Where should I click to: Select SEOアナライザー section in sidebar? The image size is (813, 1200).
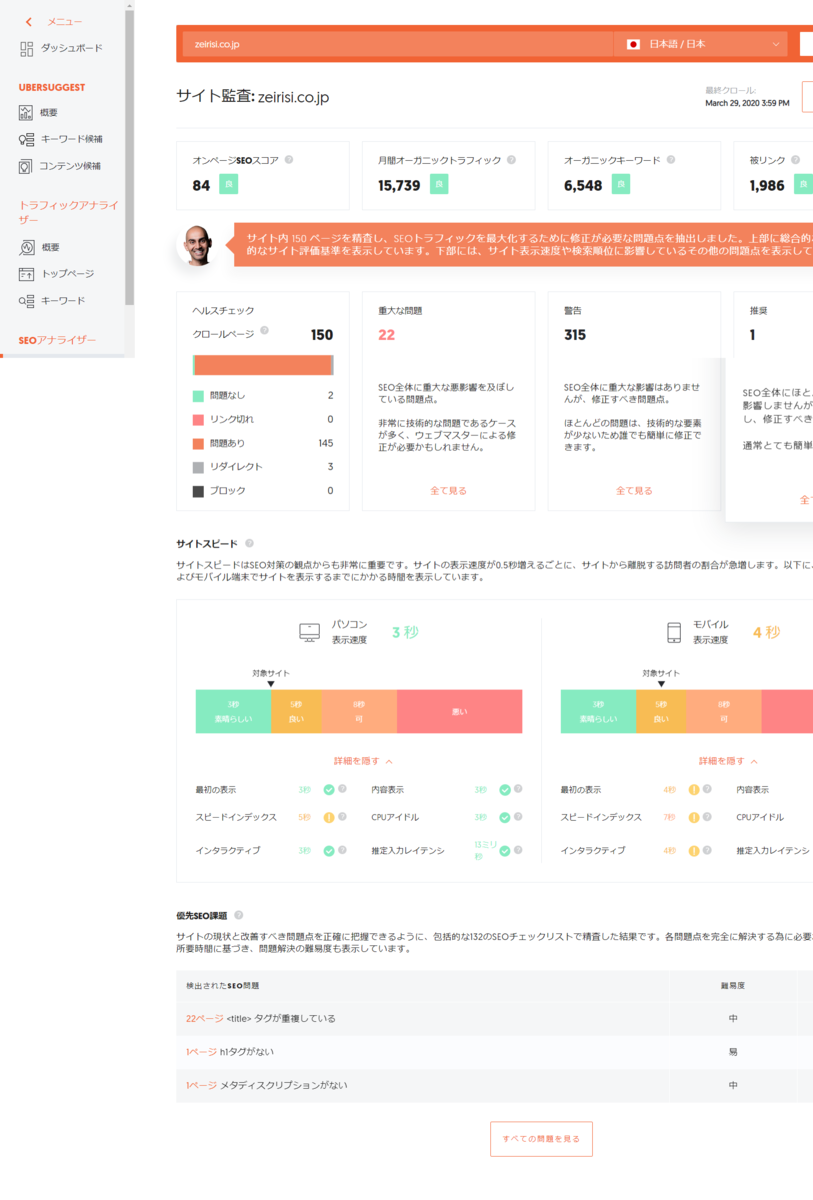point(57,340)
